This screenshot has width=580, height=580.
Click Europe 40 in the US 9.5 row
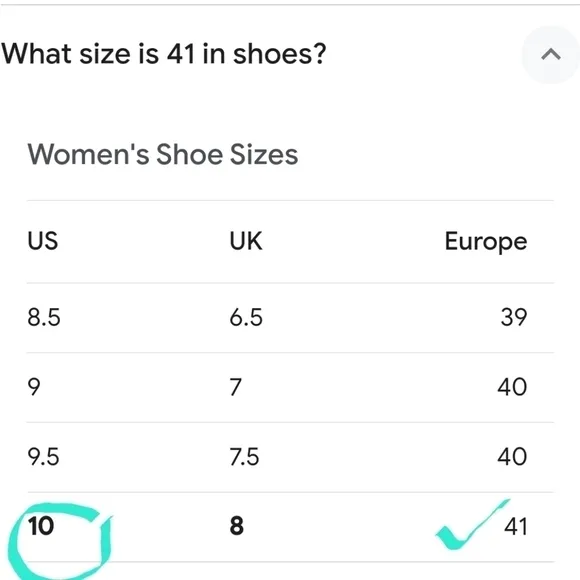512,457
